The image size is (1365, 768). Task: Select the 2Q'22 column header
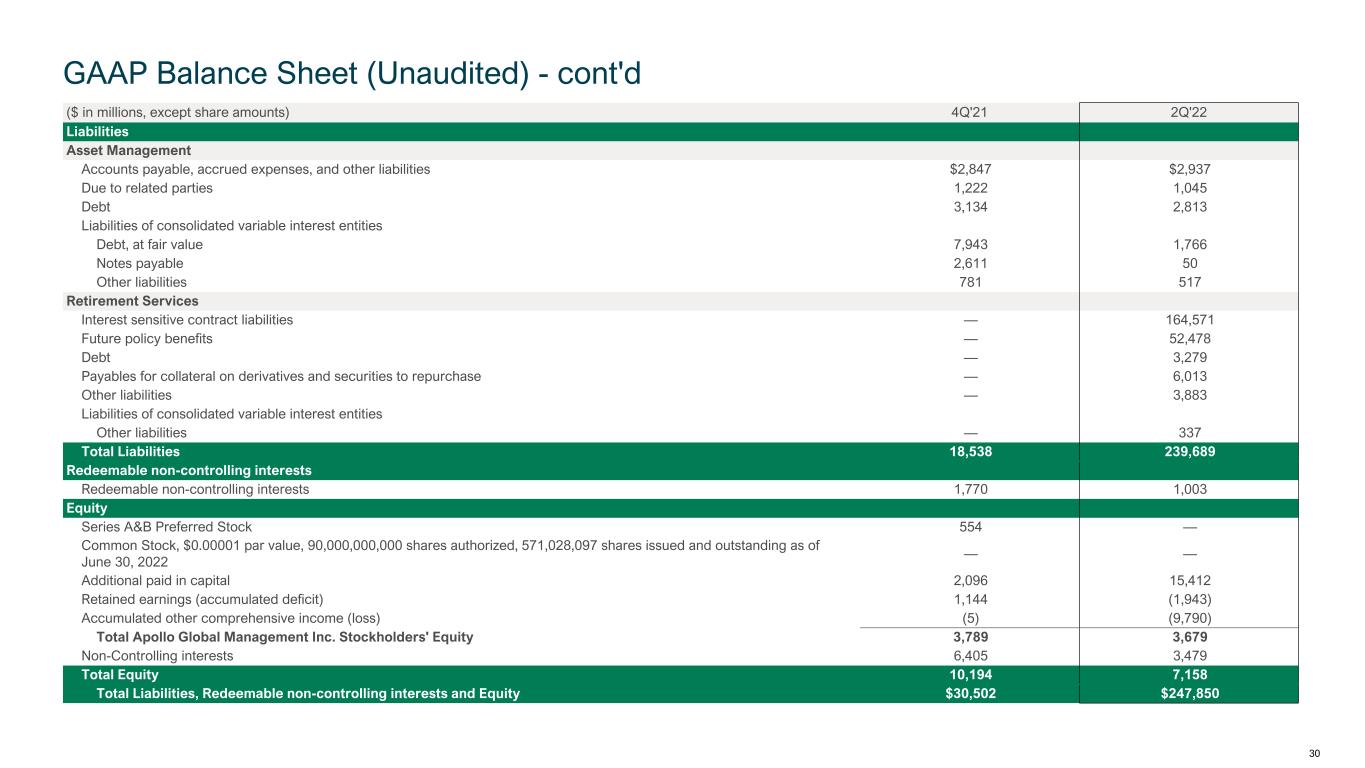click(x=1188, y=112)
